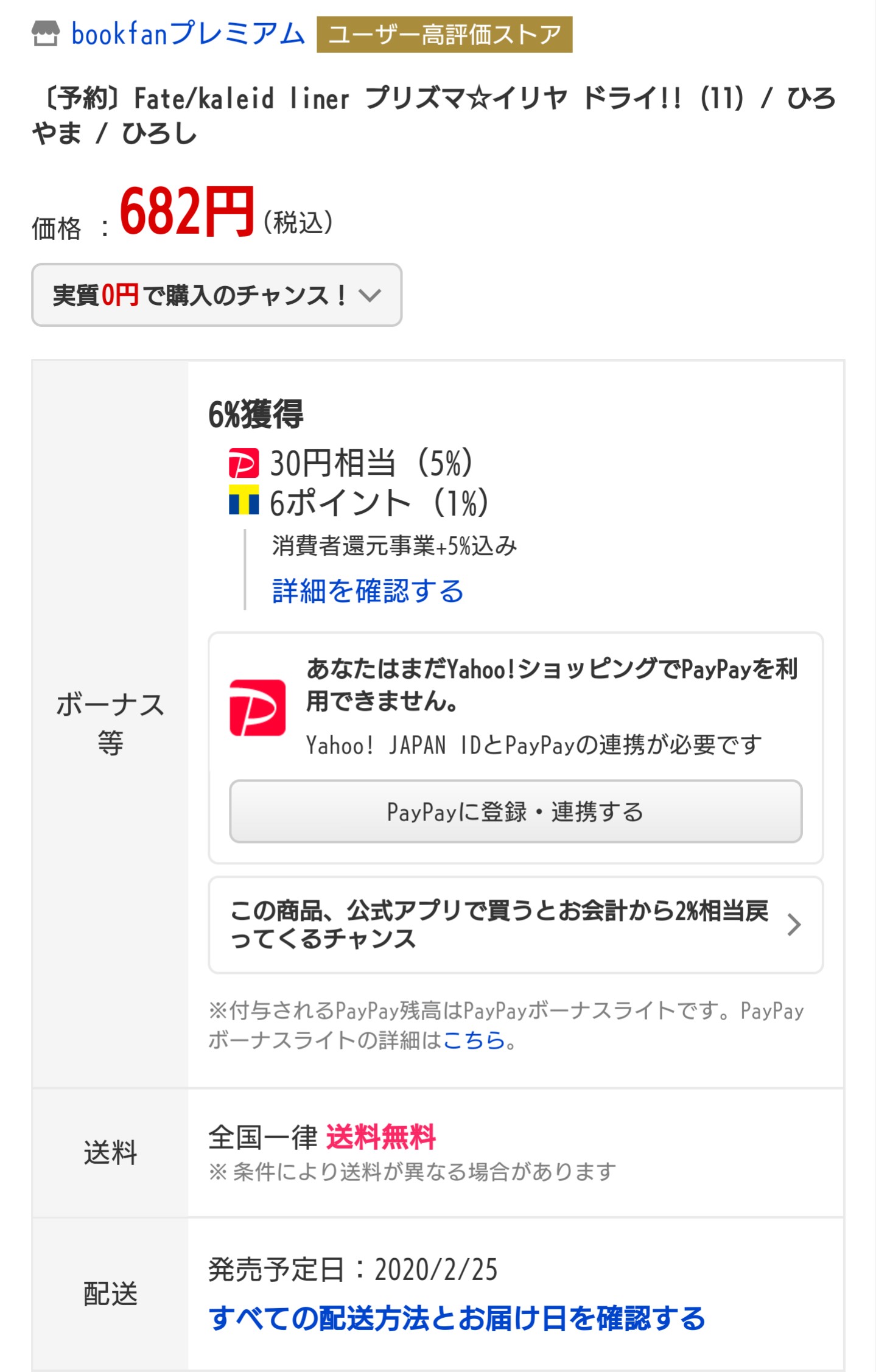Open the 詳細を確認する link

pyautogui.click(x=367, y=591)
